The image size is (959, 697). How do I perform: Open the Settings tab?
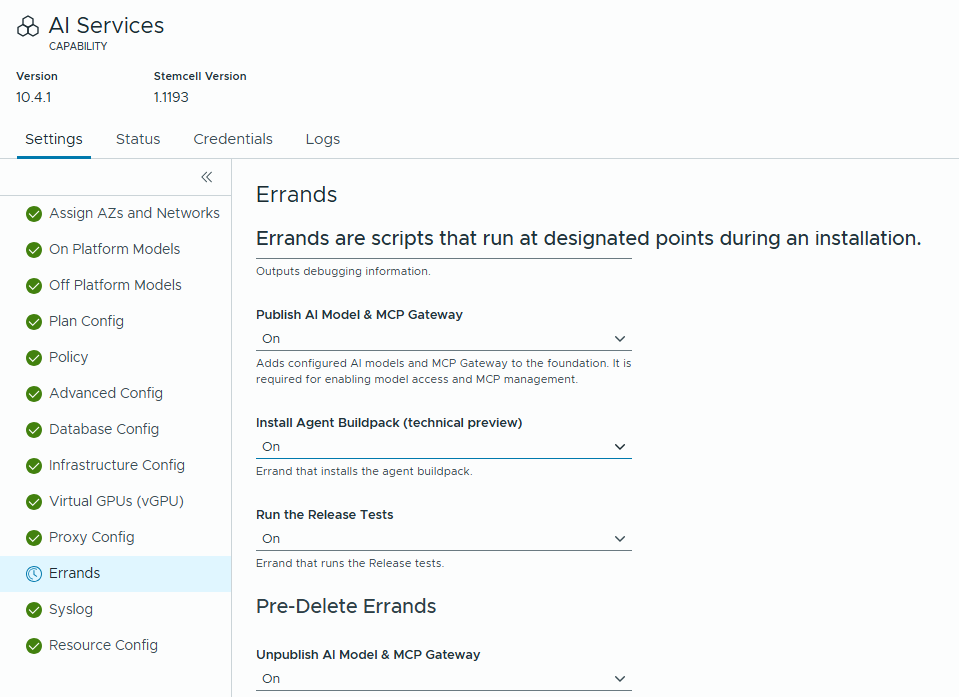coord(54,139)
